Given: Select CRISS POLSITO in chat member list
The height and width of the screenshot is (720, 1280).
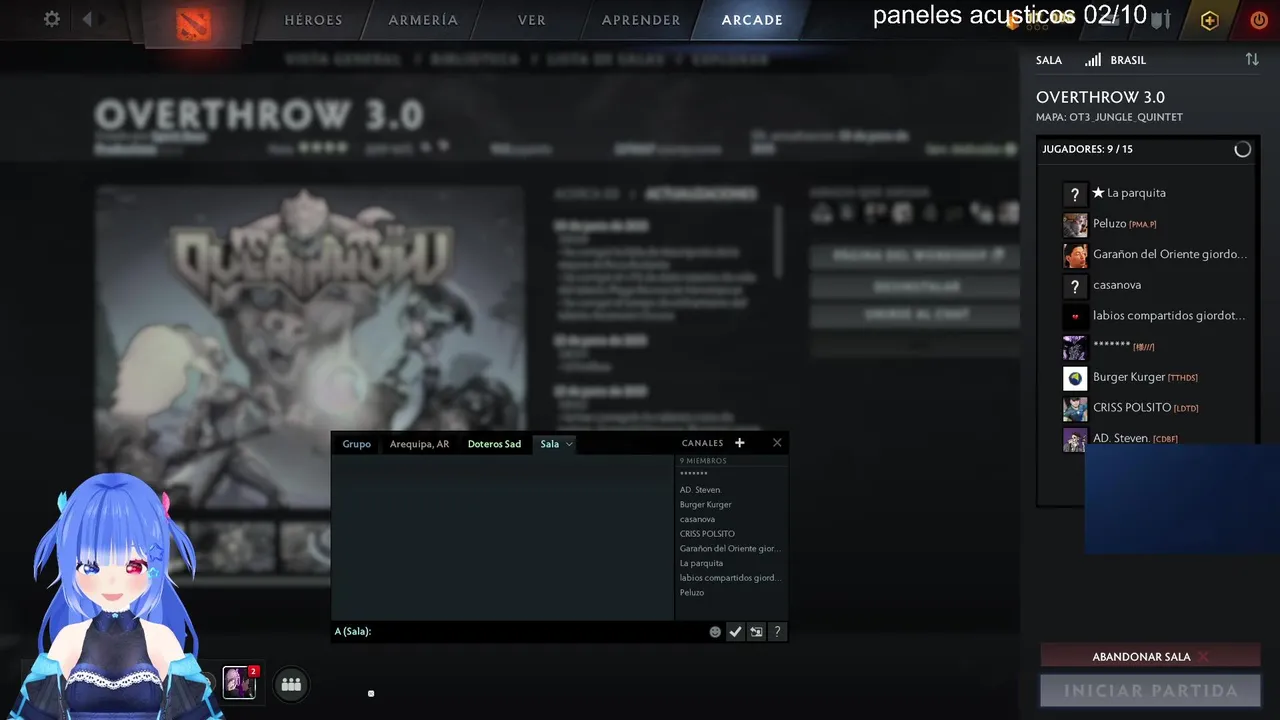Looking at the screenshot, I should click(707, 534).
